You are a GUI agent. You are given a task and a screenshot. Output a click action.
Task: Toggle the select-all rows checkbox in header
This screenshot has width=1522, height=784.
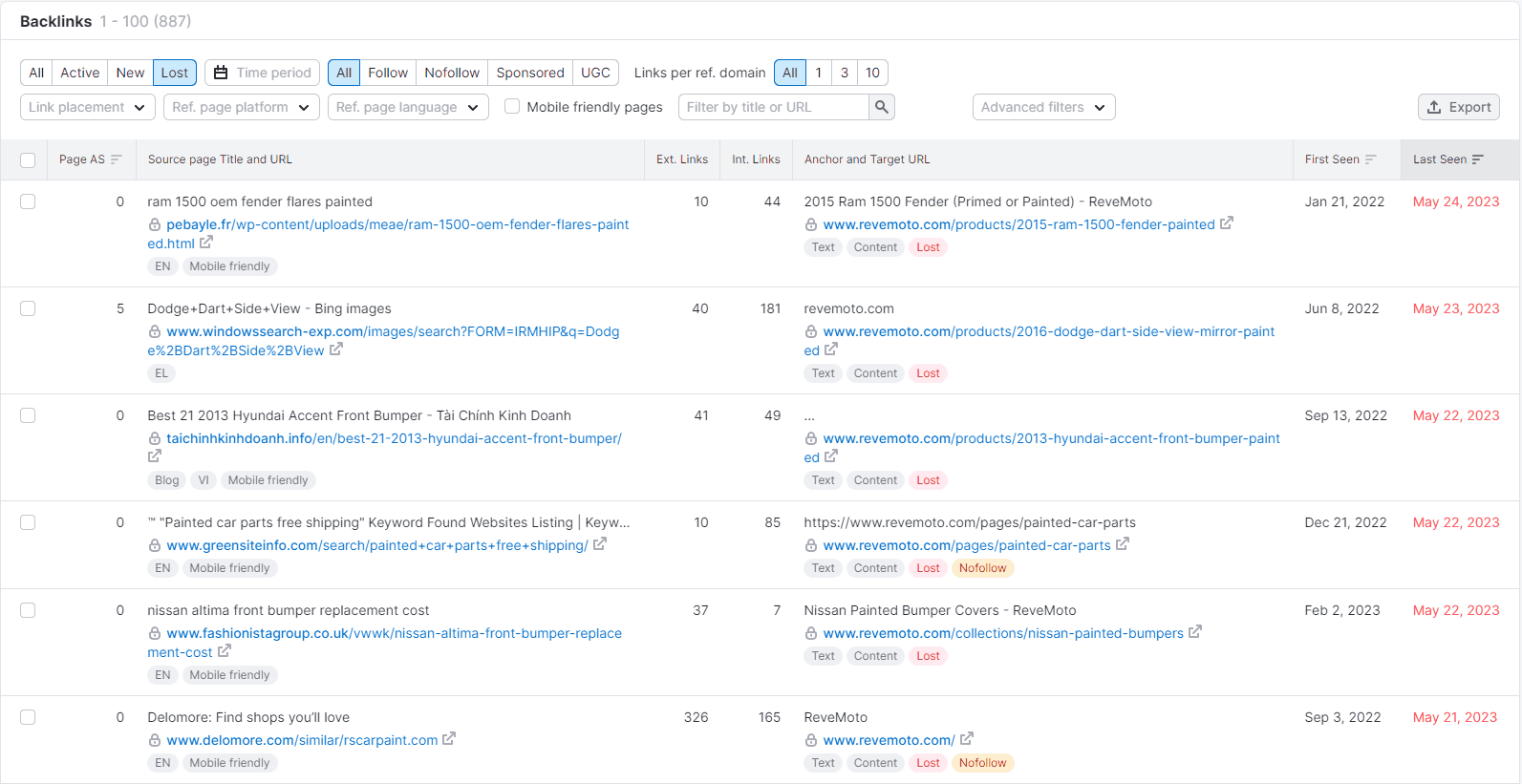tap(28, 159)
